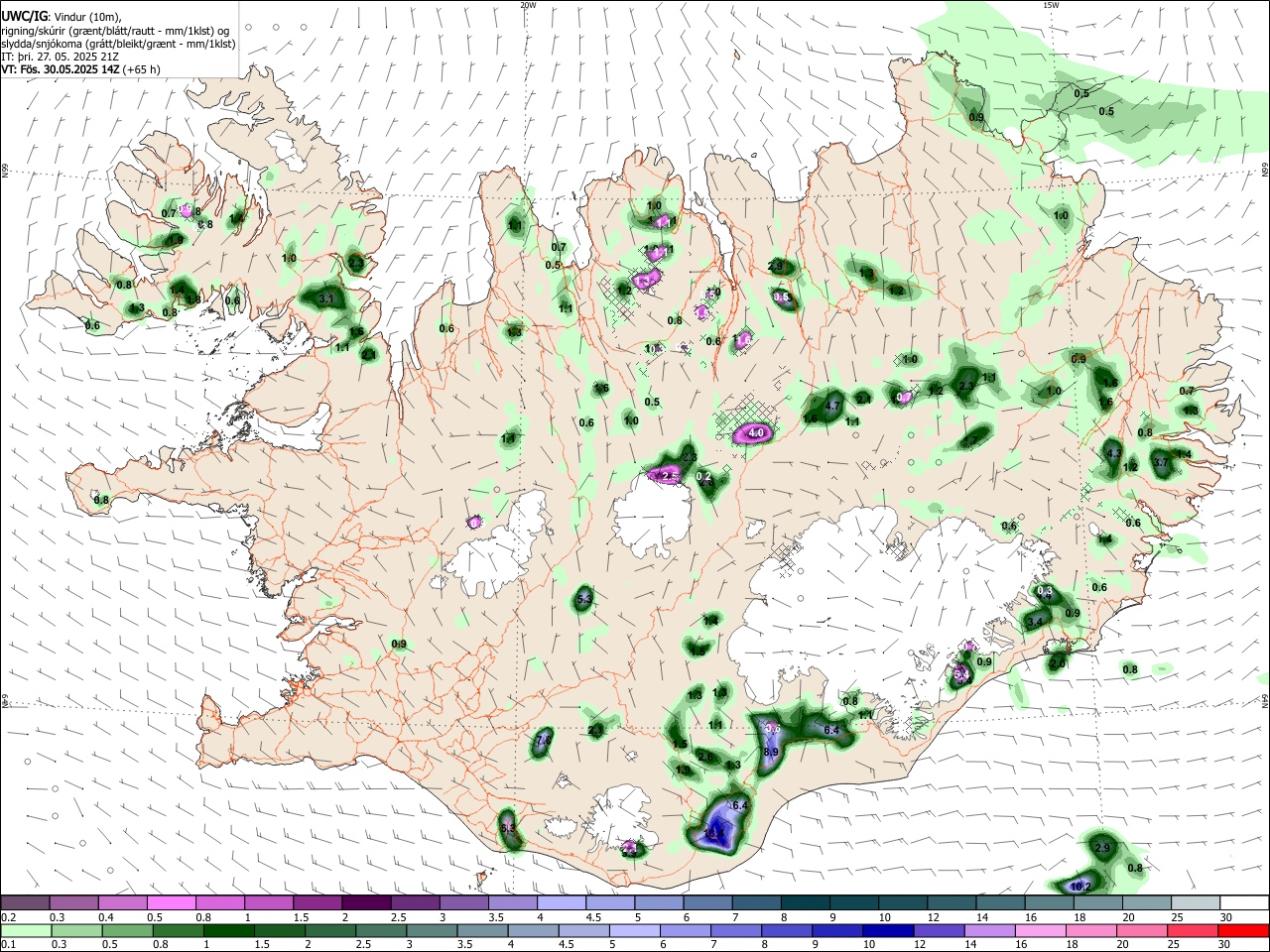Screen dimensions: 1270x952
Task: Click the '15W' longitude label
Action: point(1051,5)
